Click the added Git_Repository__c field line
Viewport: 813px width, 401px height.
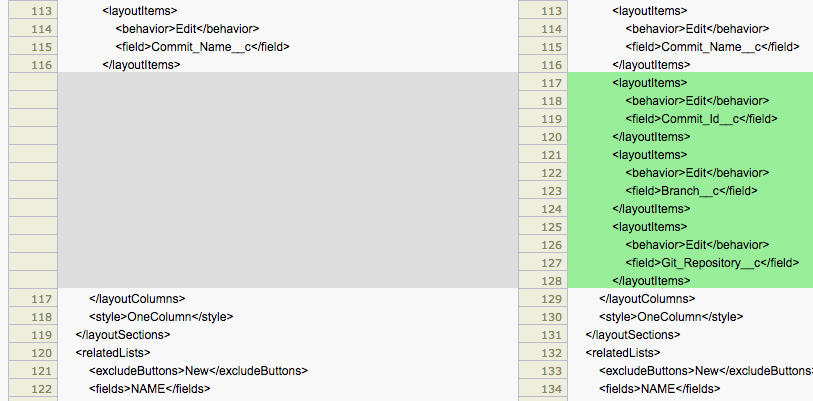pyautogui.click(x=712, y=263)
